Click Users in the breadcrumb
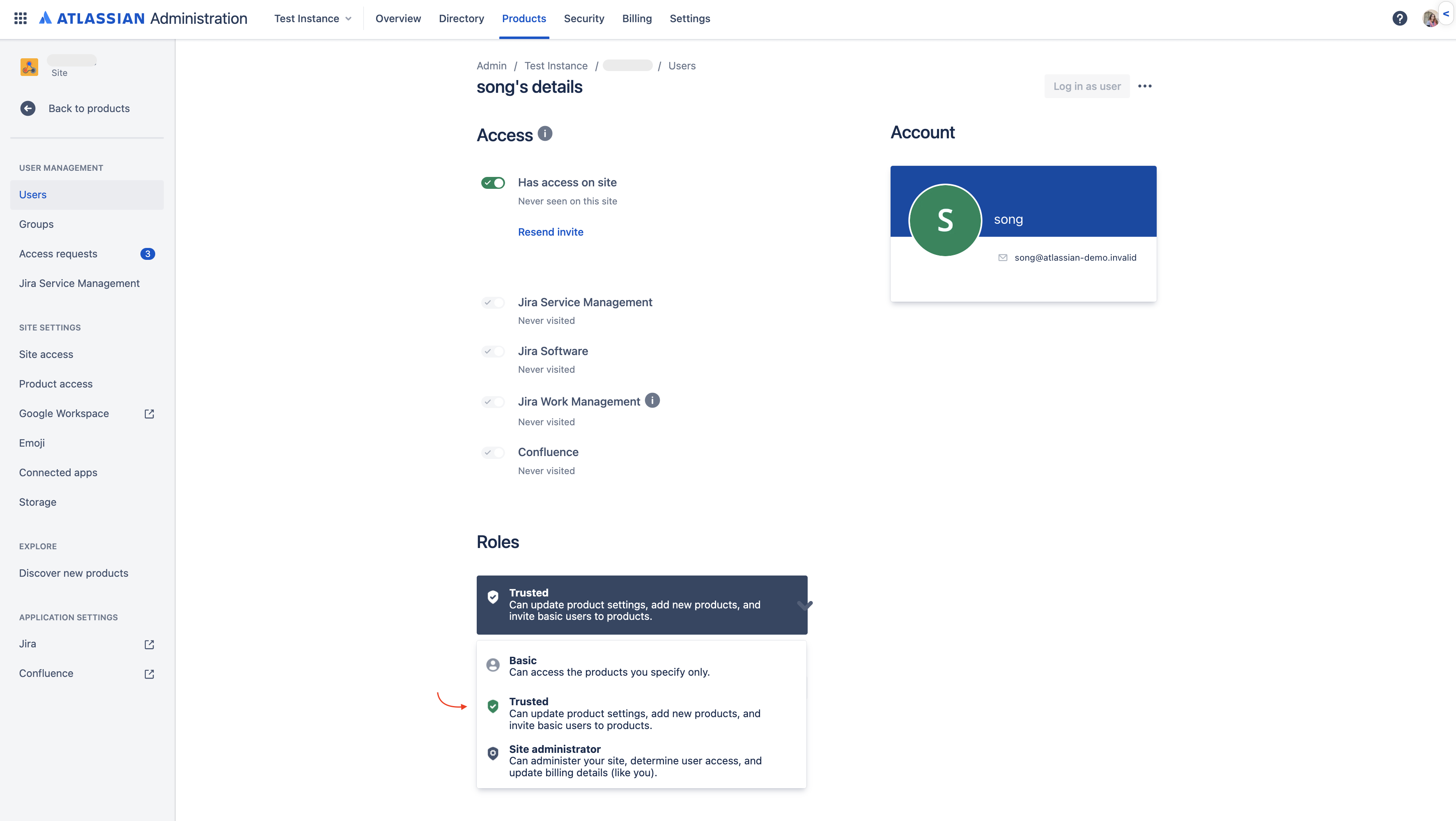 [682, 66]
